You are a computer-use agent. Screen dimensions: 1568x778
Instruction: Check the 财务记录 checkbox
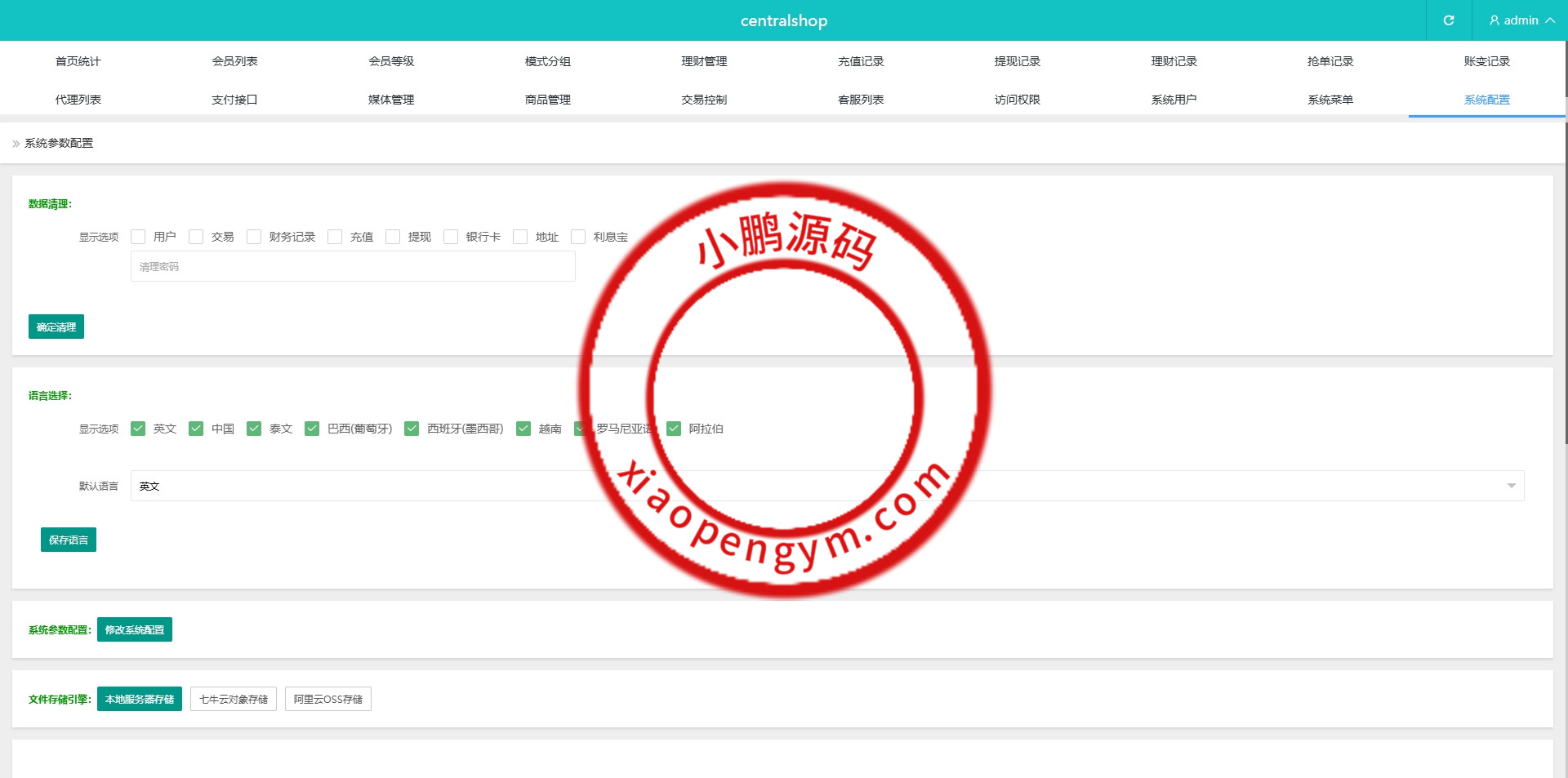click(254, 237)
